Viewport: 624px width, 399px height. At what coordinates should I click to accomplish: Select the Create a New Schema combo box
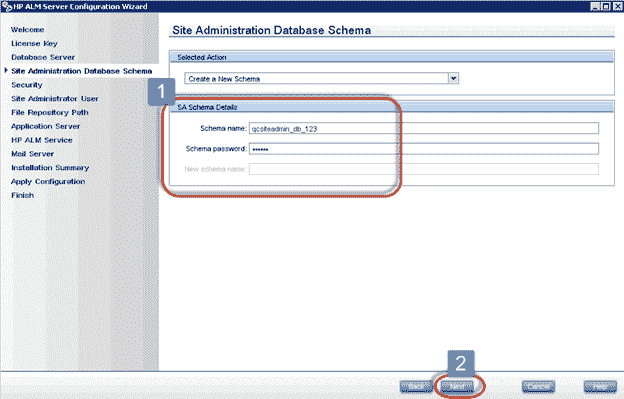(x=322, y=78)
